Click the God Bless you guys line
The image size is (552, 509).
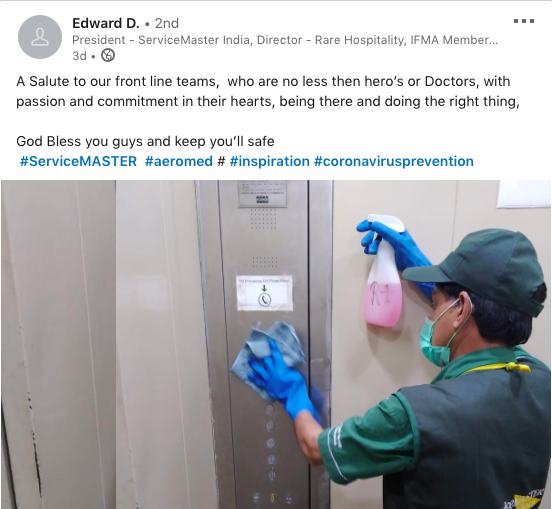[145, 141]
